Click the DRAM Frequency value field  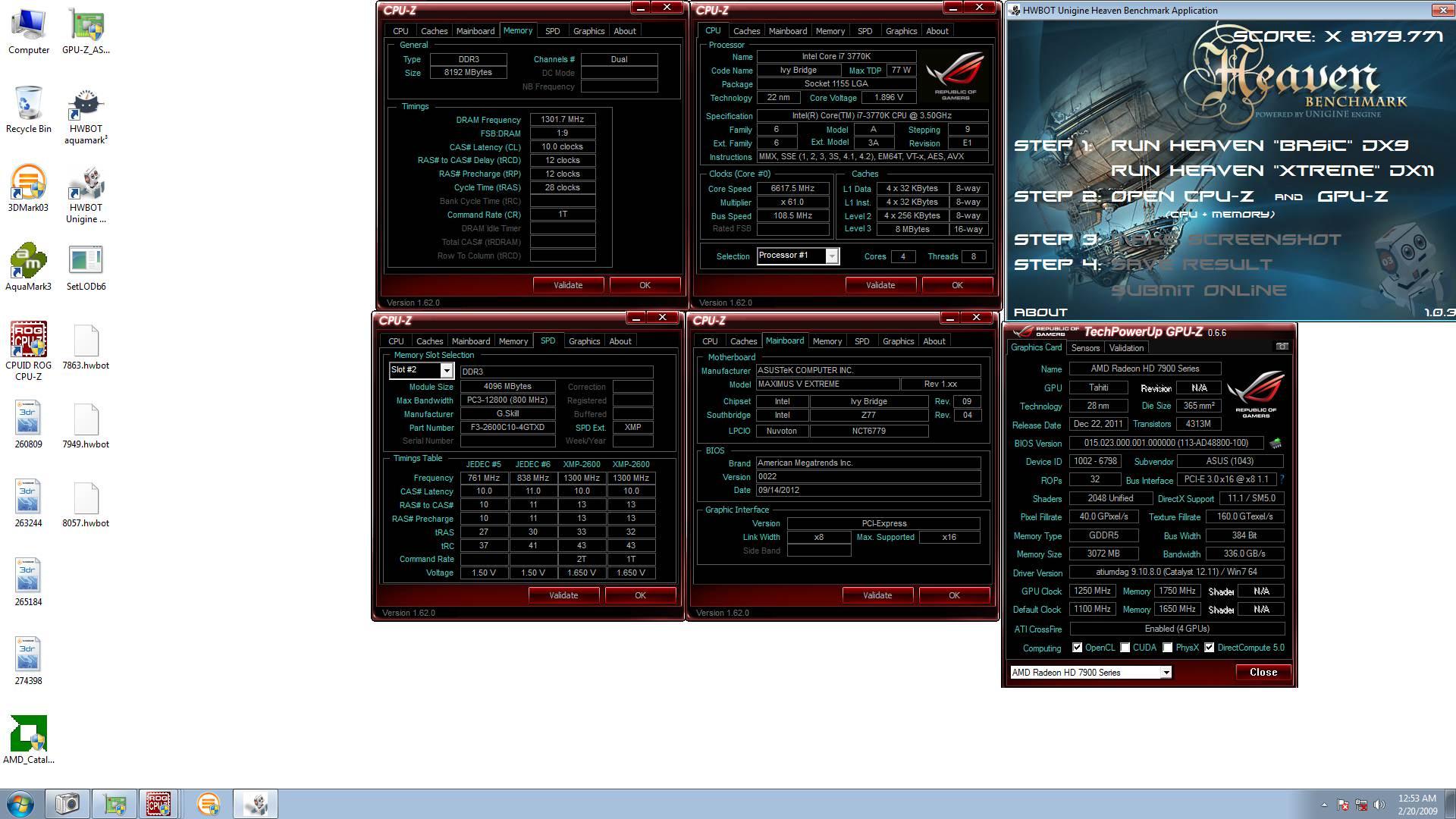pyautogui.click(x=562, y=119)
